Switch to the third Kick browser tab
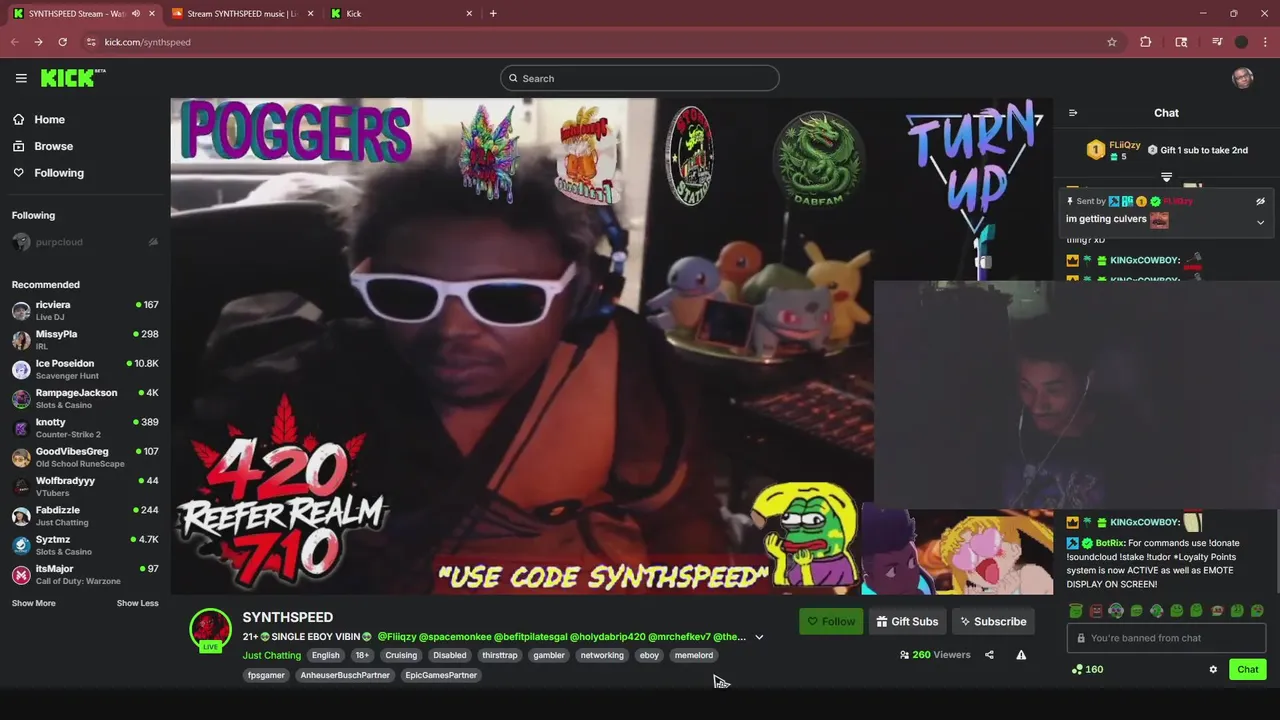The height and width of the screenshot is (720, 1280). coord(400,13)
